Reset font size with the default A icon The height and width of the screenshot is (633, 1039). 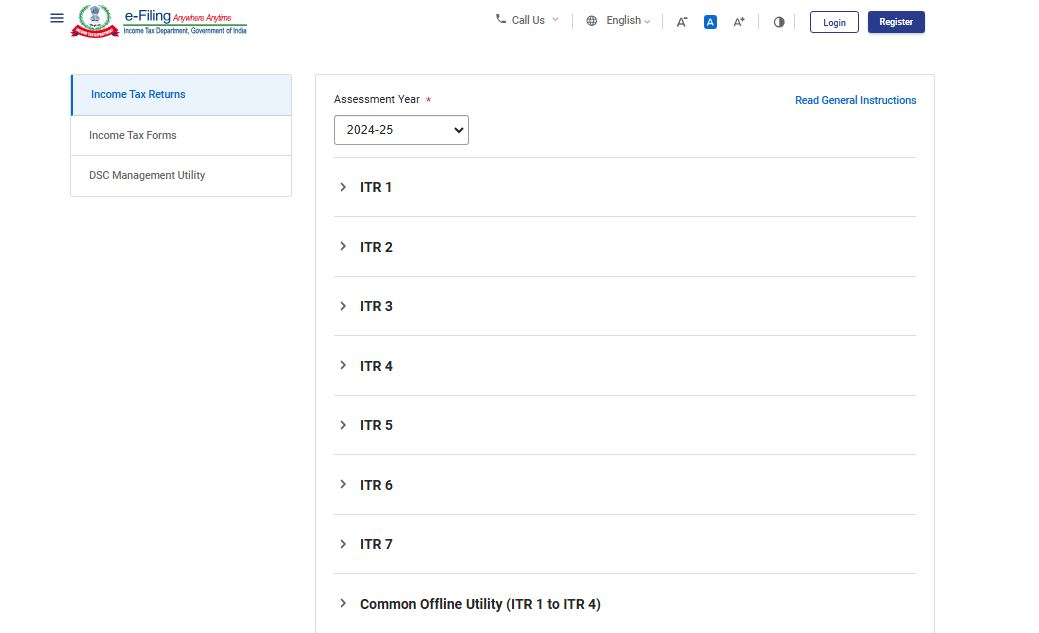[710, 22]
